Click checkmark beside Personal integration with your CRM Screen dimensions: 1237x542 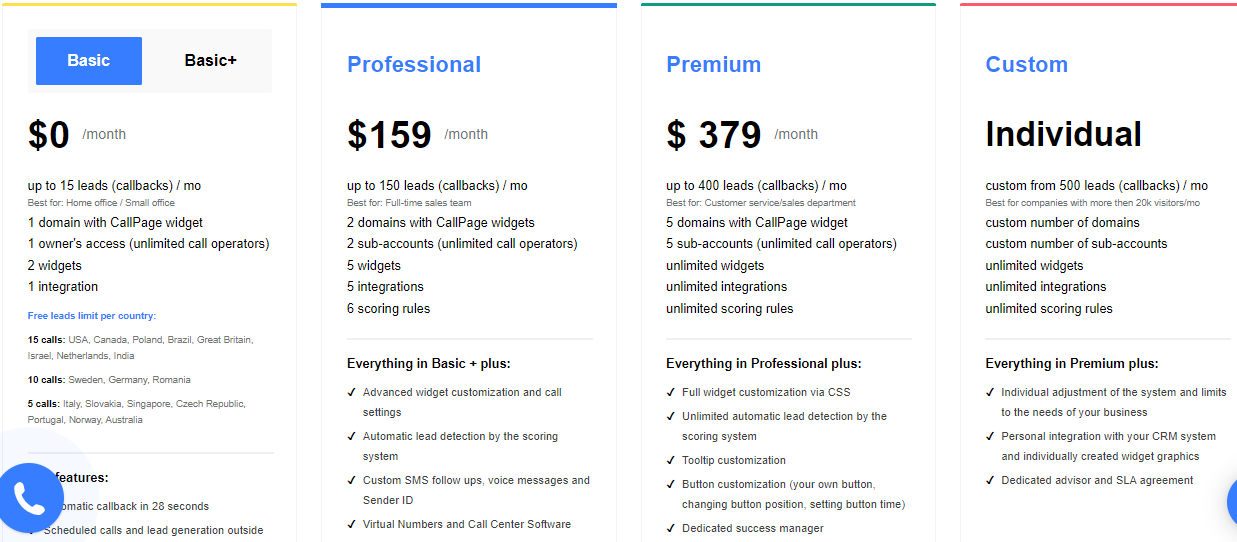pyautogui.click(x=990, y=437)
